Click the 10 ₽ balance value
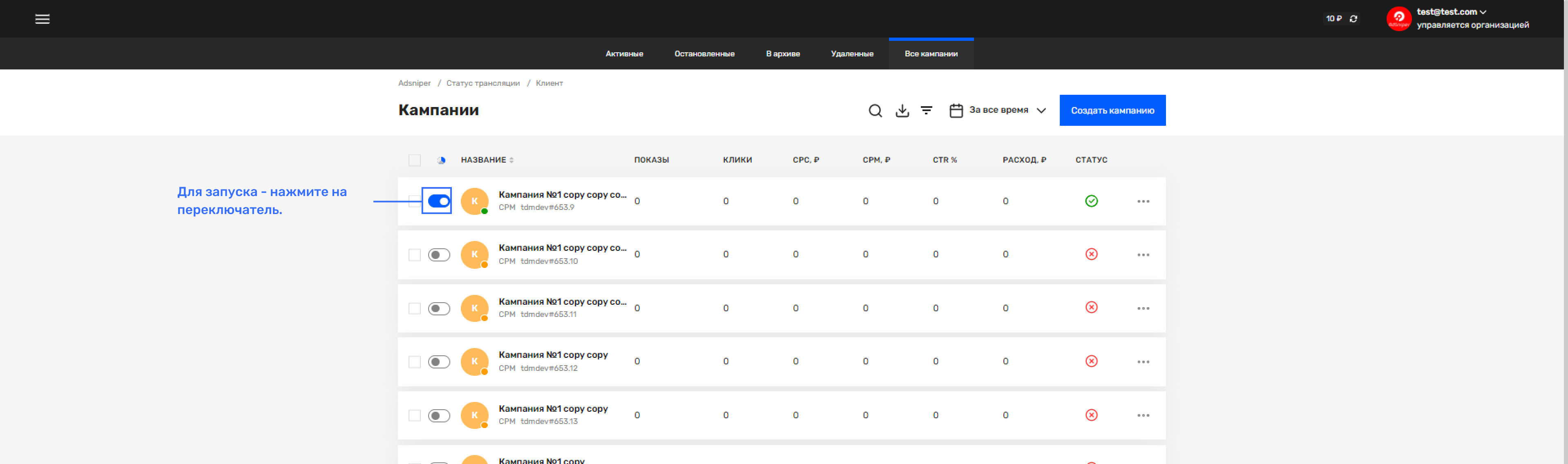The width and height of the screenshot is (1568, 464). [x=1333, y=19]
